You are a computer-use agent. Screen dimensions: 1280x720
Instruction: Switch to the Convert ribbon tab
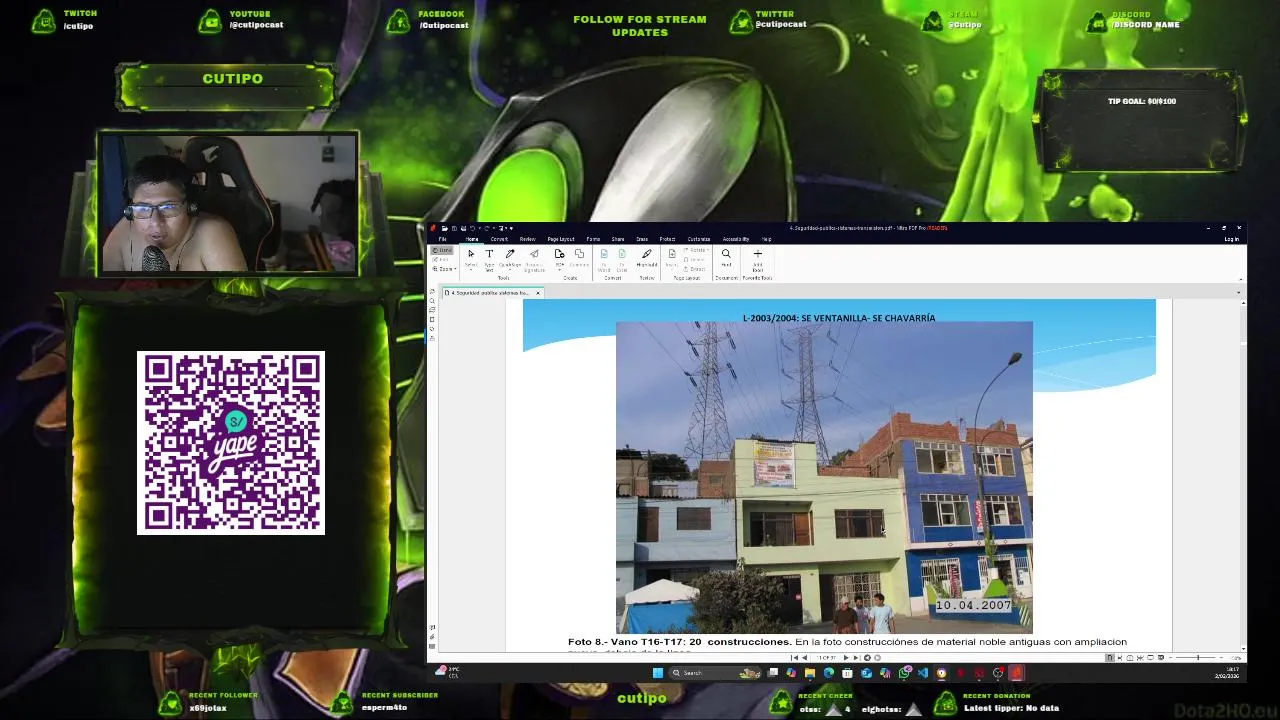499,239
